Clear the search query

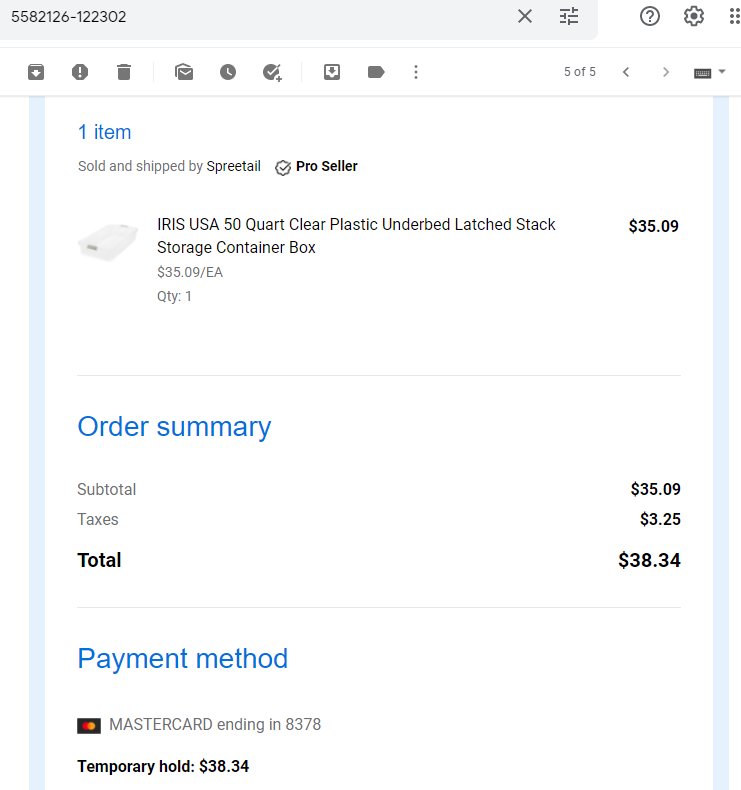(x=525, y=16)
